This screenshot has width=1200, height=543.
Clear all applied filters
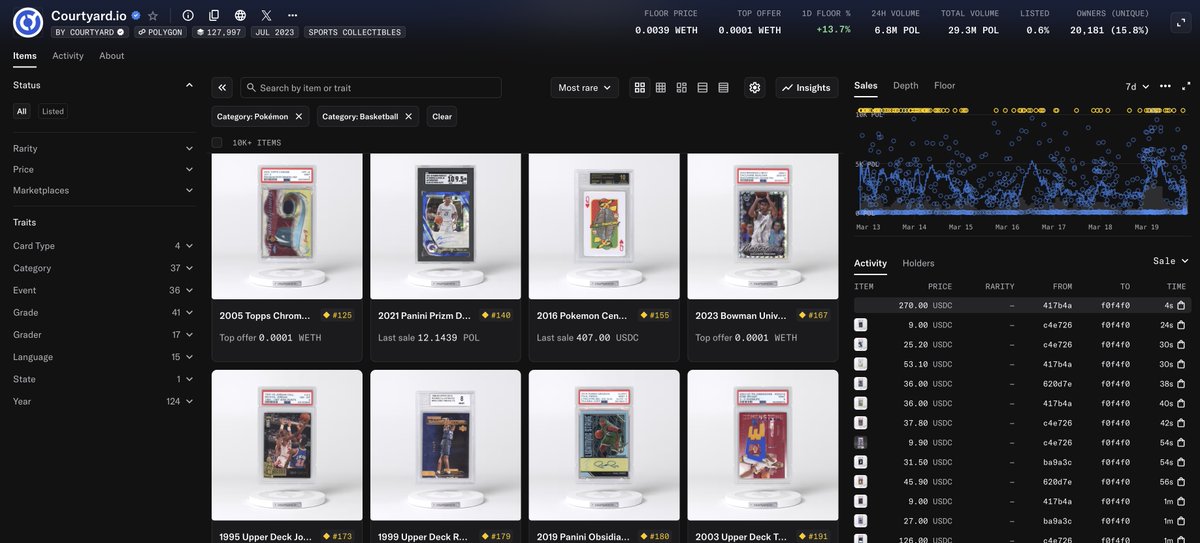click(442, 117)
